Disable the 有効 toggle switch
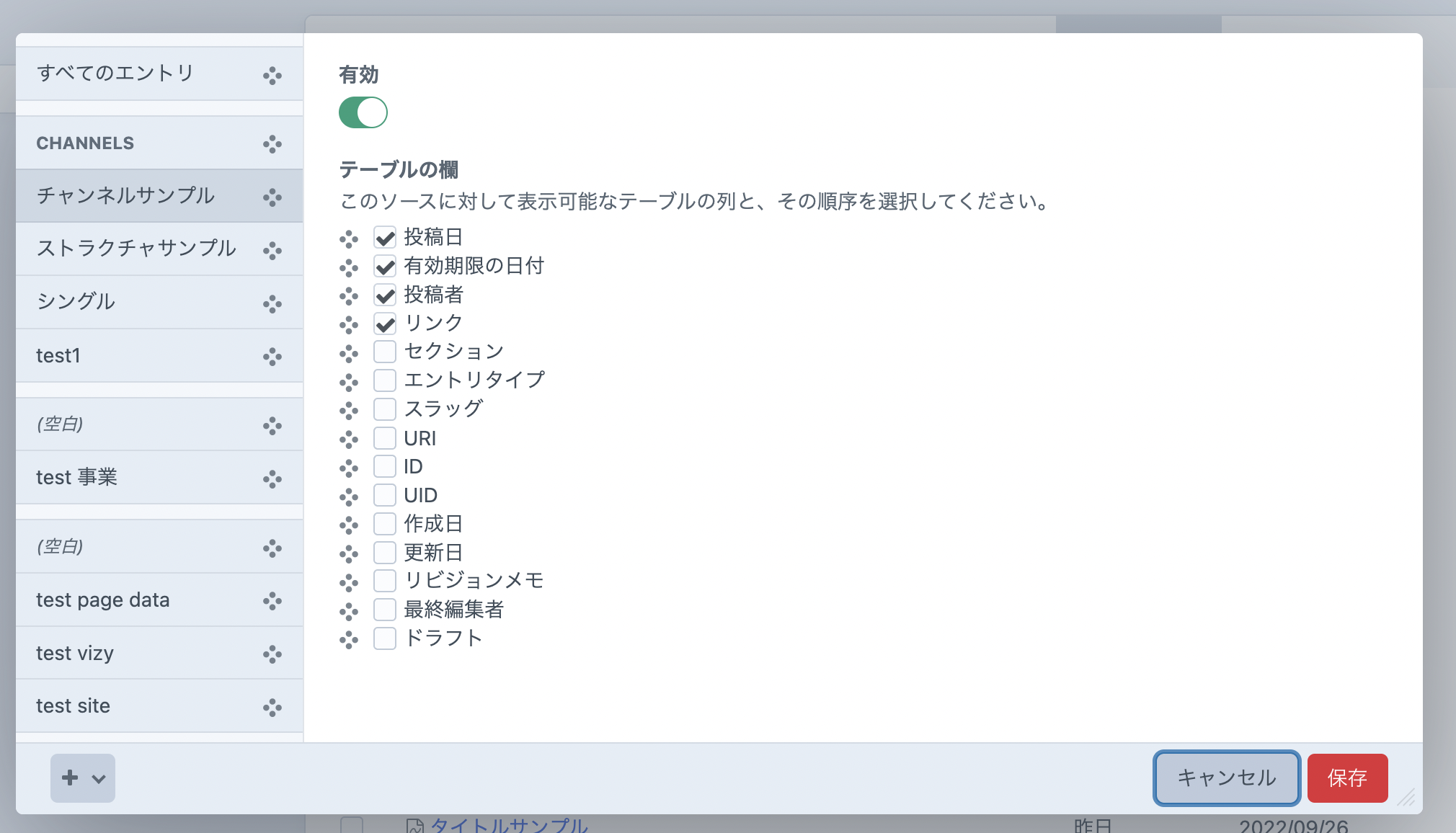Viewport: 1456px width, 833px height. pyautogui.click(x=363, y=112)
